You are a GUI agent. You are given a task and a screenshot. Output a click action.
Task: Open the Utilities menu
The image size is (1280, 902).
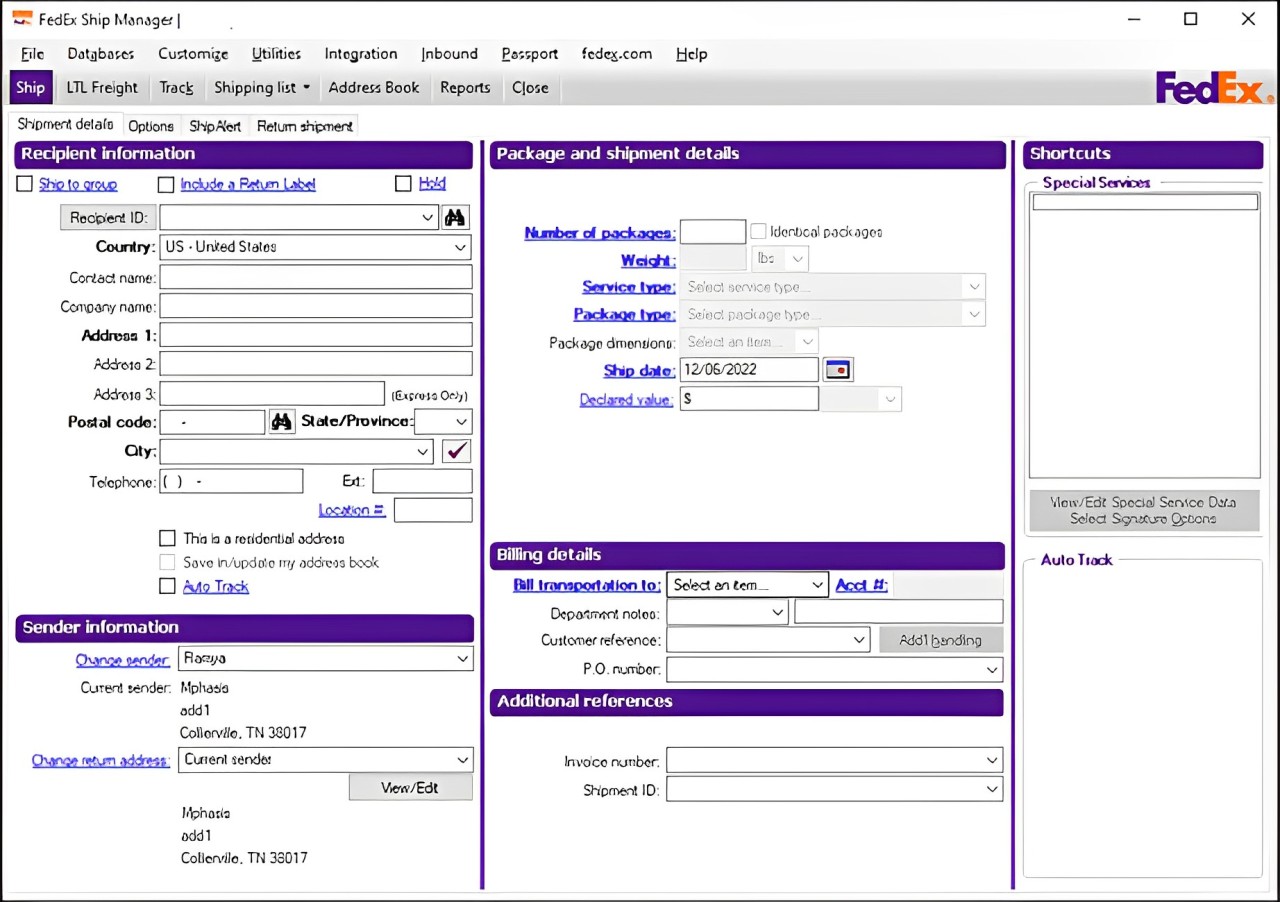pos(276,54)
